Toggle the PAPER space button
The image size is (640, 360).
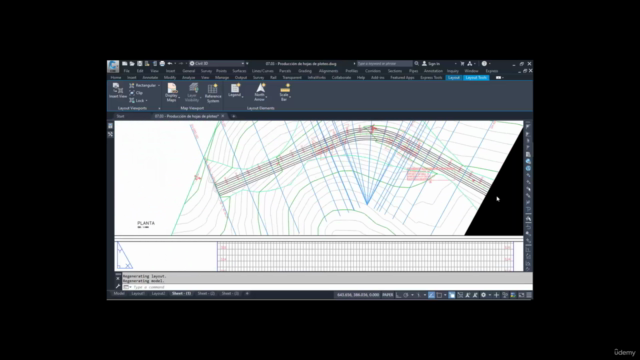(387, 295)
